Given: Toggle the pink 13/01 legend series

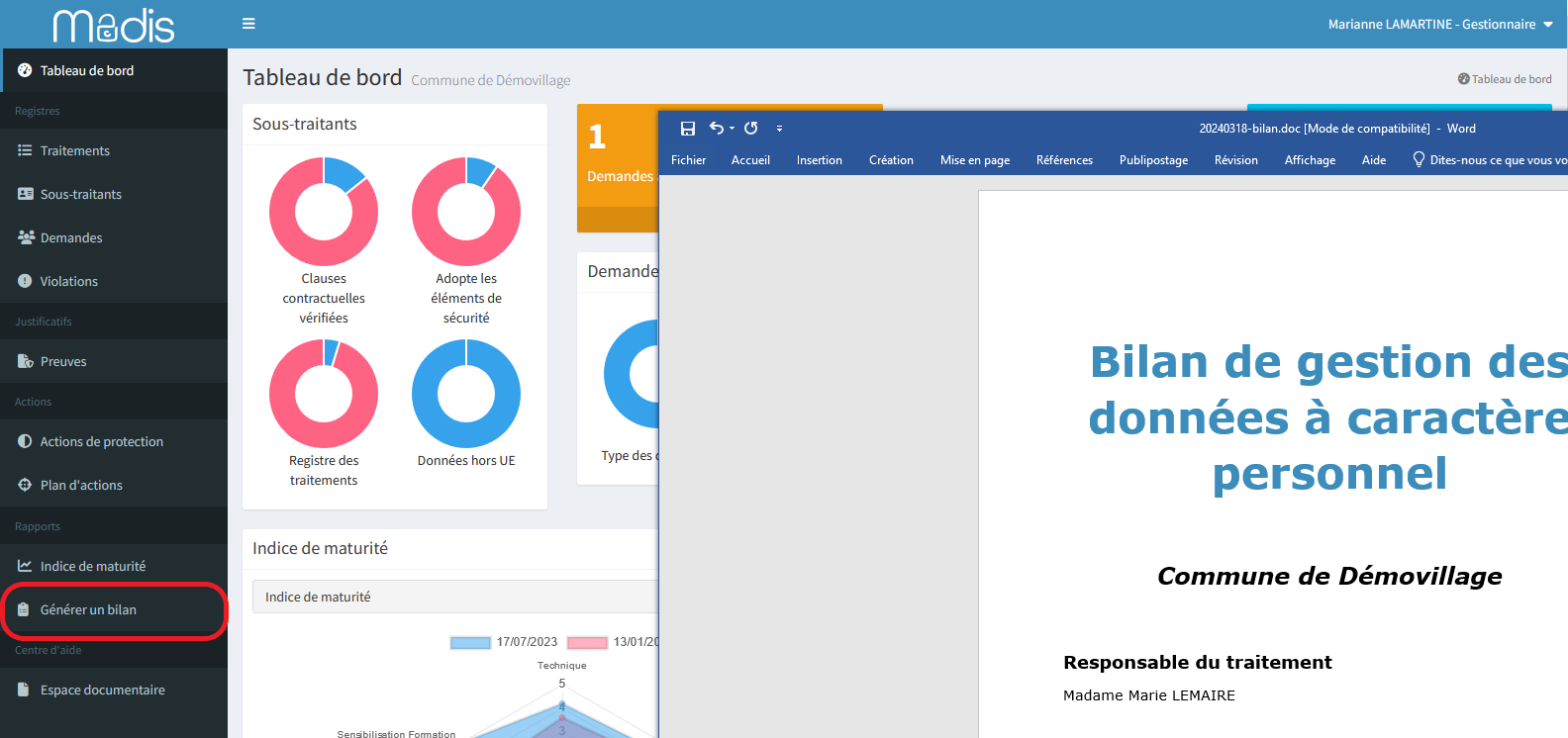Looking at the screenshot, I should pos(587,642).
